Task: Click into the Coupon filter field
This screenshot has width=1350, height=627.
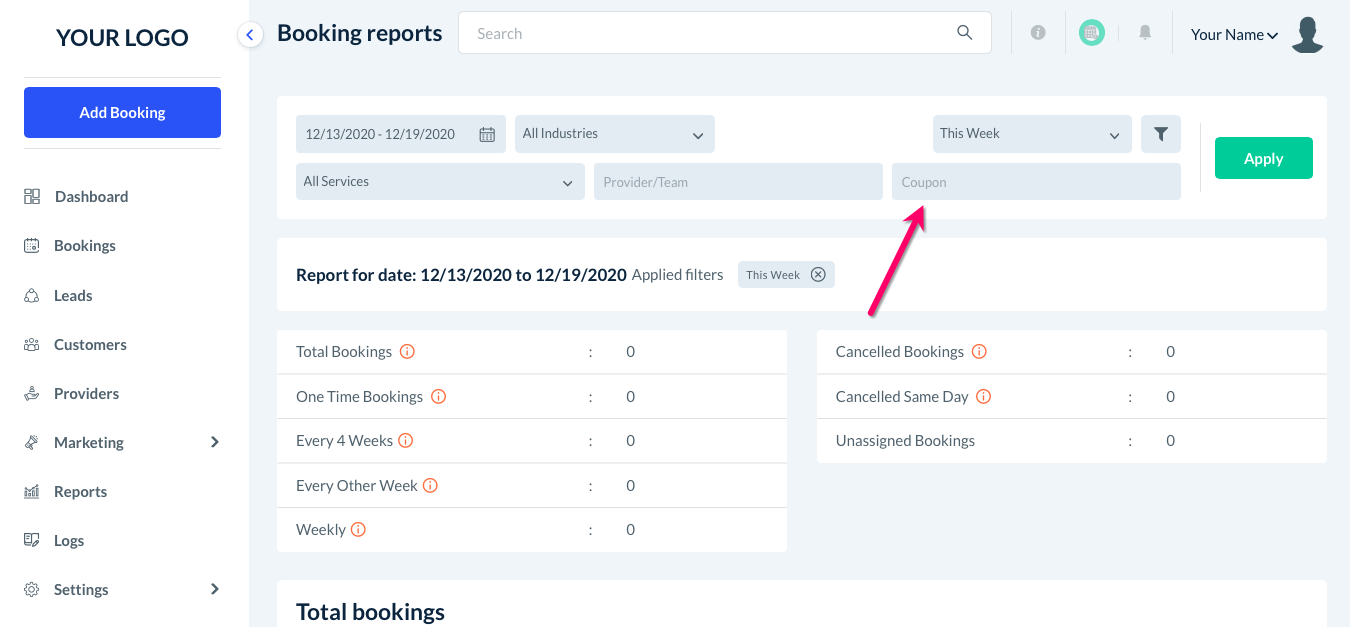Action: pos(1035,182)
